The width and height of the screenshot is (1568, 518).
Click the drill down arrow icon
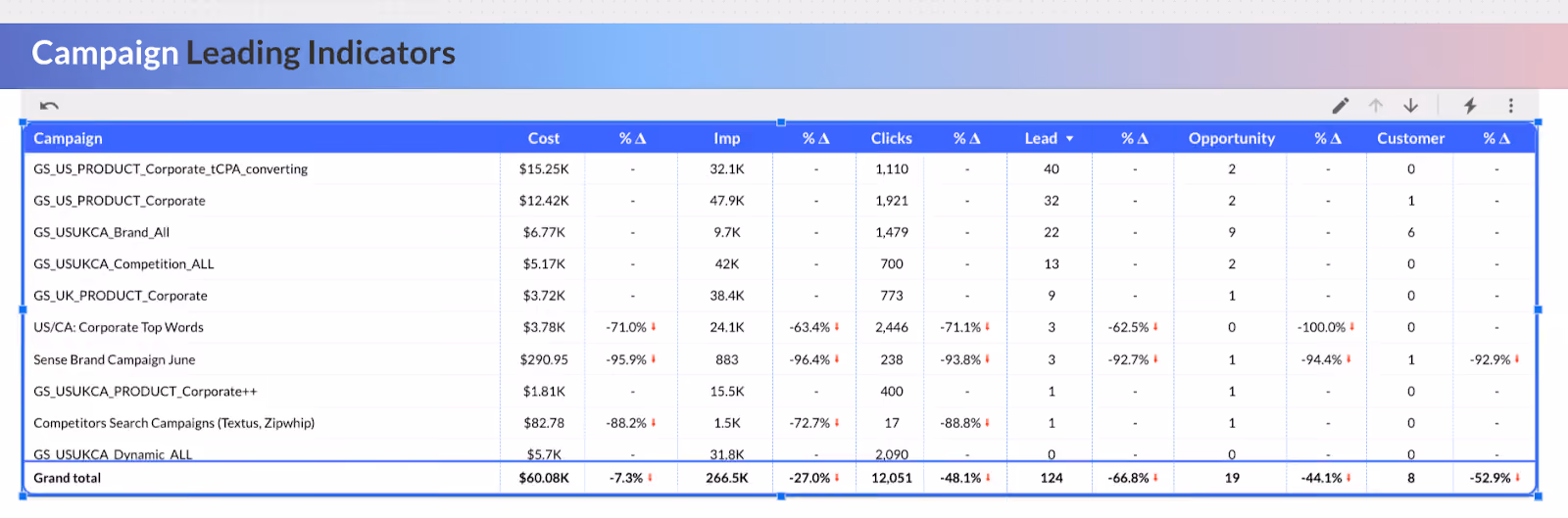1411,106
